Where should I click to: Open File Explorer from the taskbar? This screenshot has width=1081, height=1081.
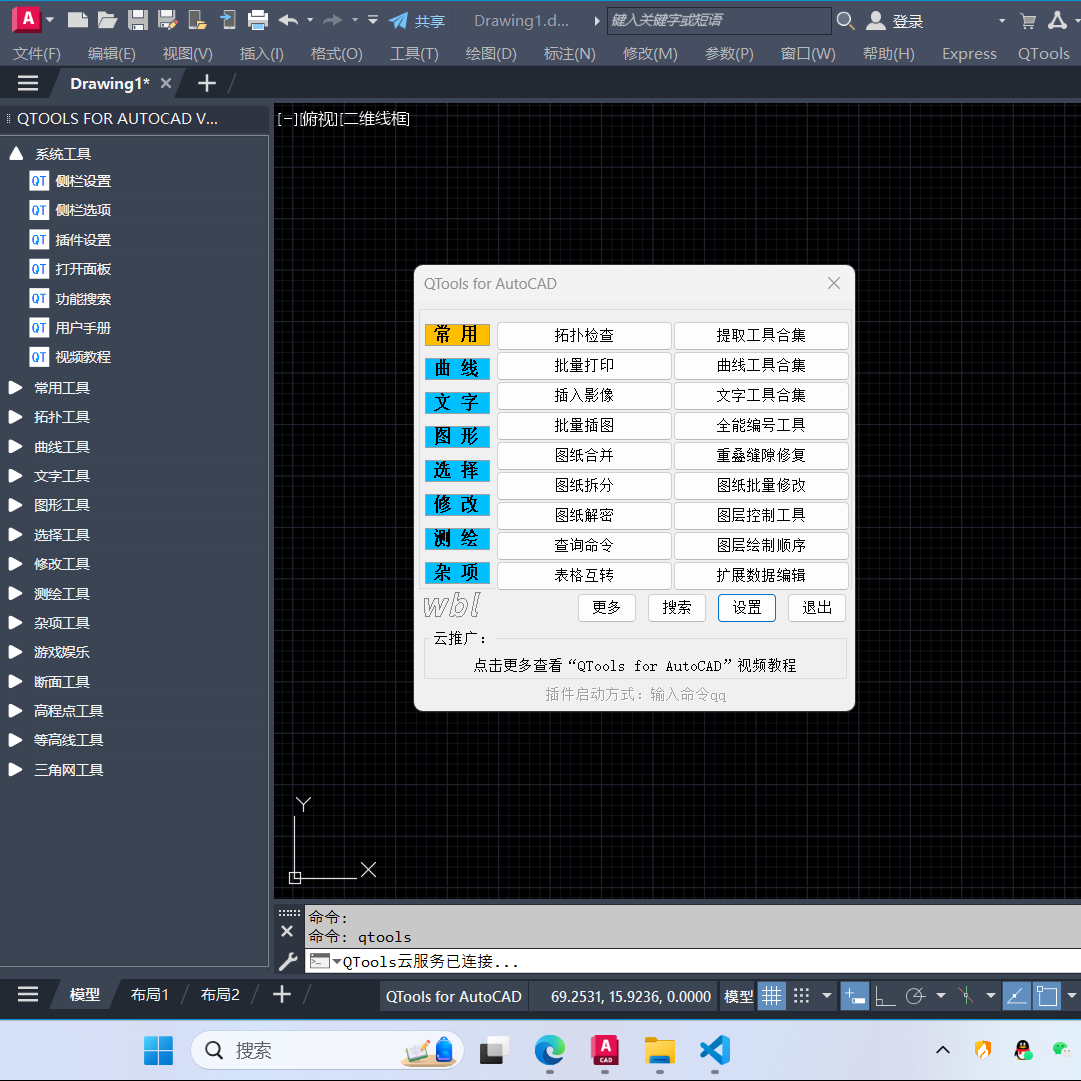pos(660,1050)
